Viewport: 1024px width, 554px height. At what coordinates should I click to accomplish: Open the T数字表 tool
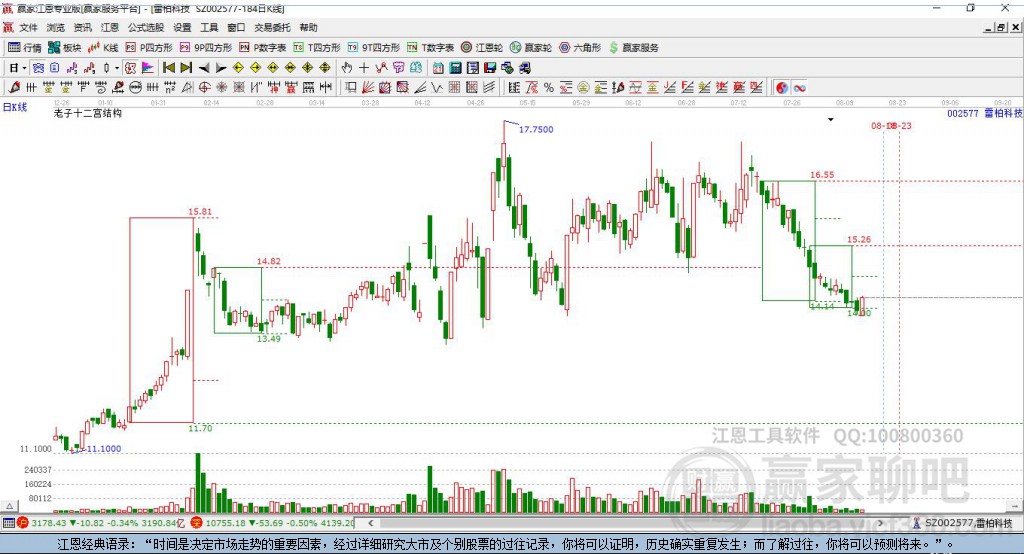point(431,48)
